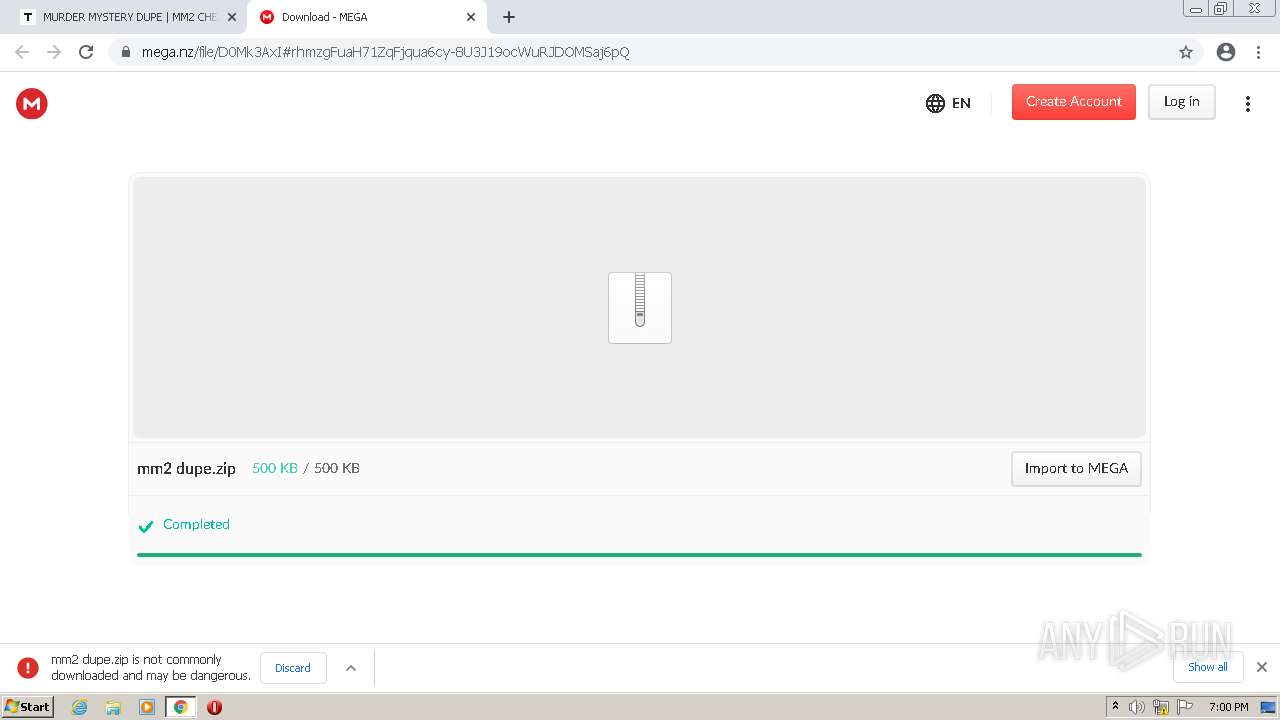Click the red download warning icon
This screenshot has width=1280, height=720.
pyautogui.click(x=28, y=668)
